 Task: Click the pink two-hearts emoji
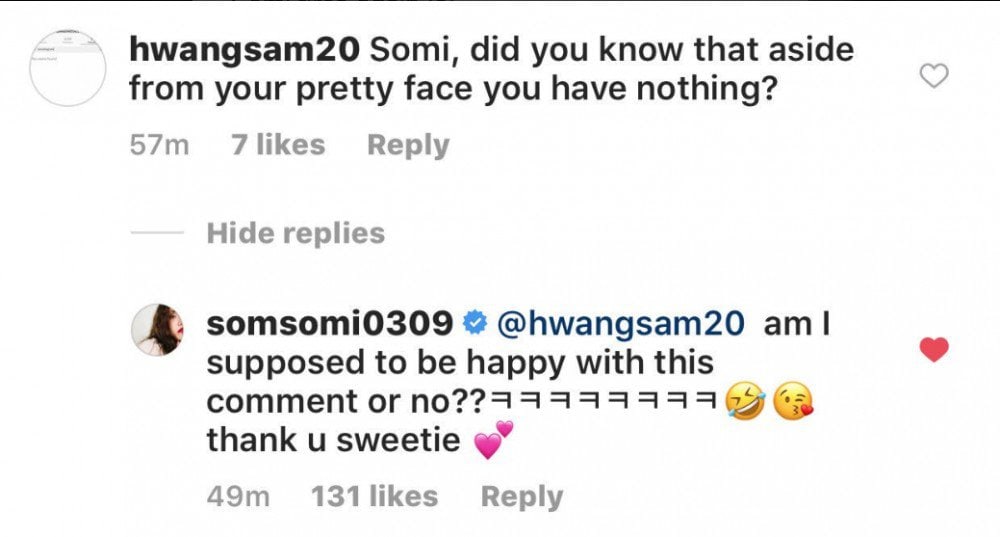(492, 440)
